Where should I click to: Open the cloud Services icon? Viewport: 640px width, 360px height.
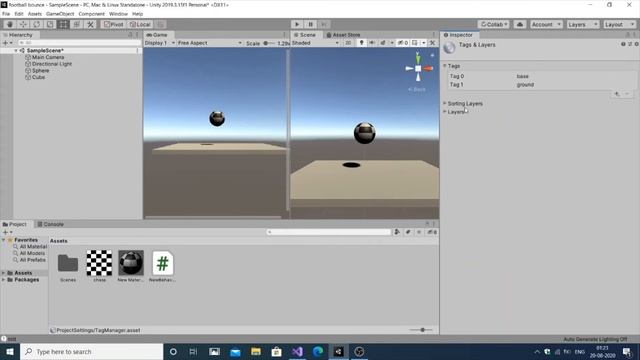pyautogui.click(x=520, y=24)
